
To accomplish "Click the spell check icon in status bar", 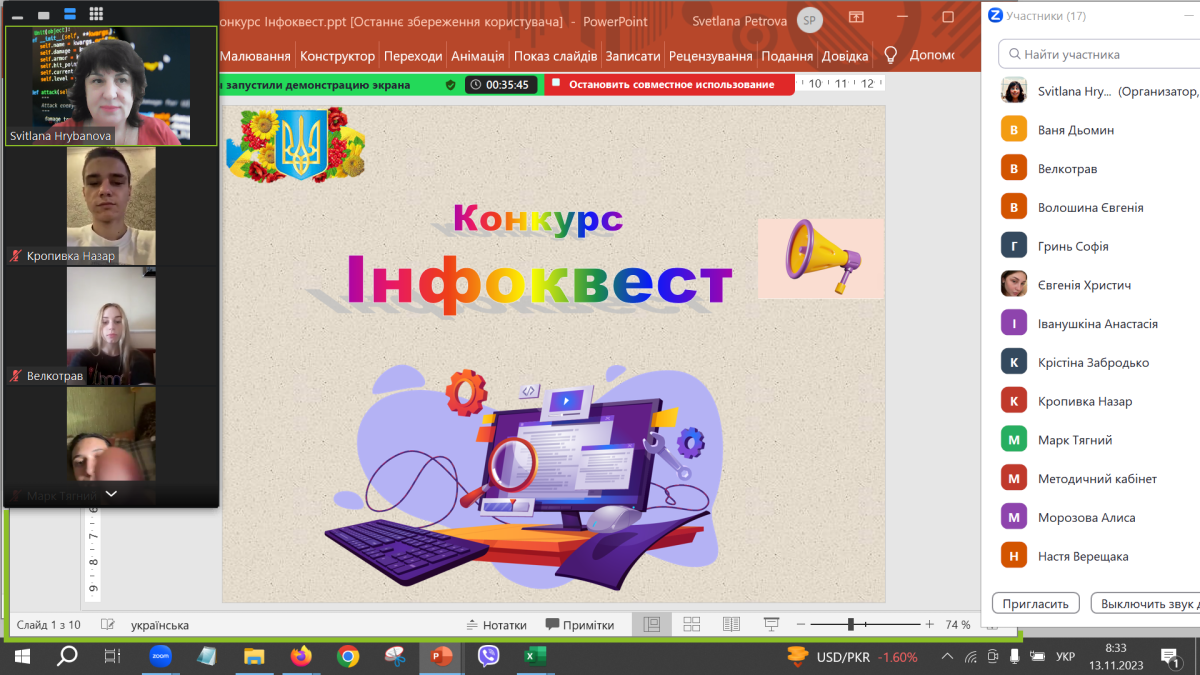I will click(x=108, y=625).
